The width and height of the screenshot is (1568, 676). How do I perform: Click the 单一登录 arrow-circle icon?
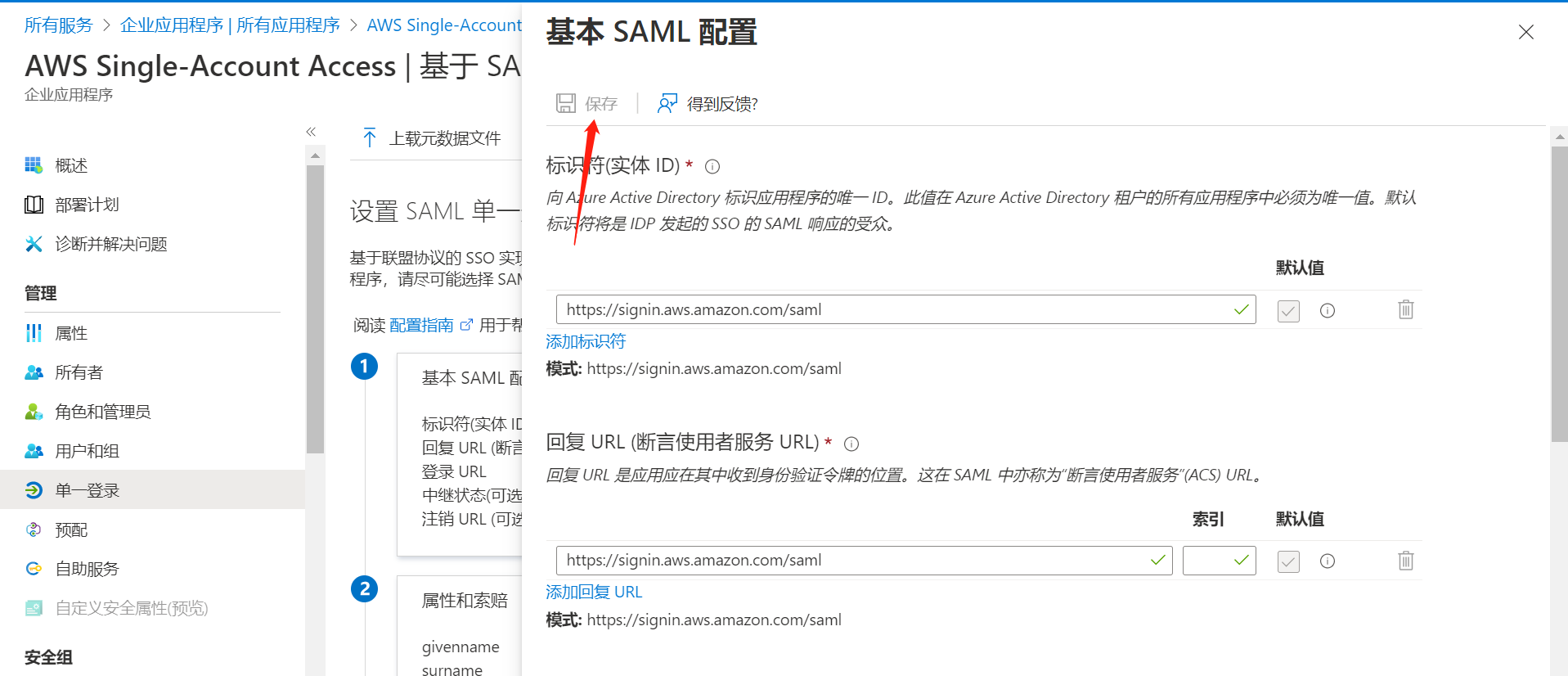click(34, 490)
